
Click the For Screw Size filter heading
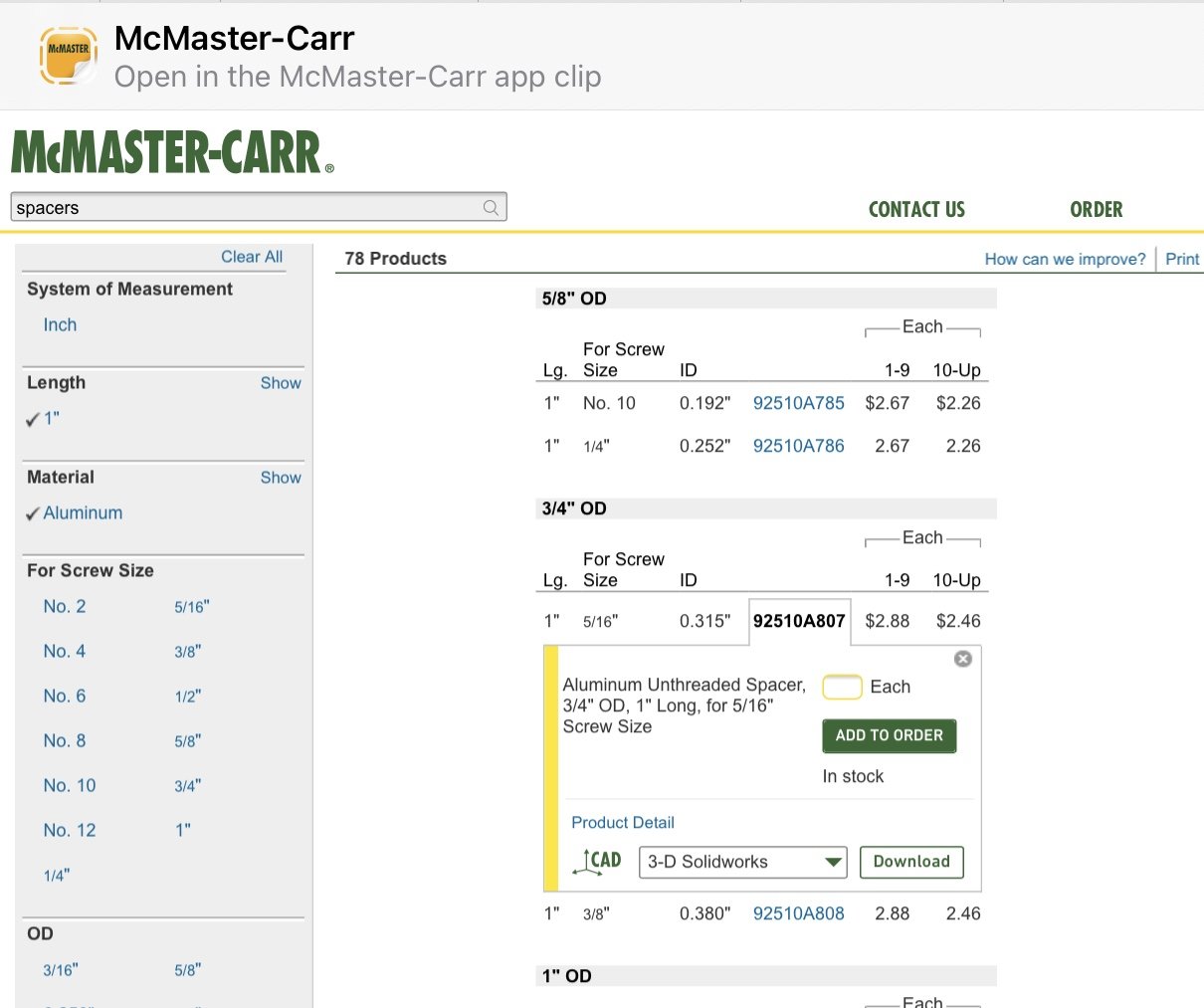pos(91,571)
